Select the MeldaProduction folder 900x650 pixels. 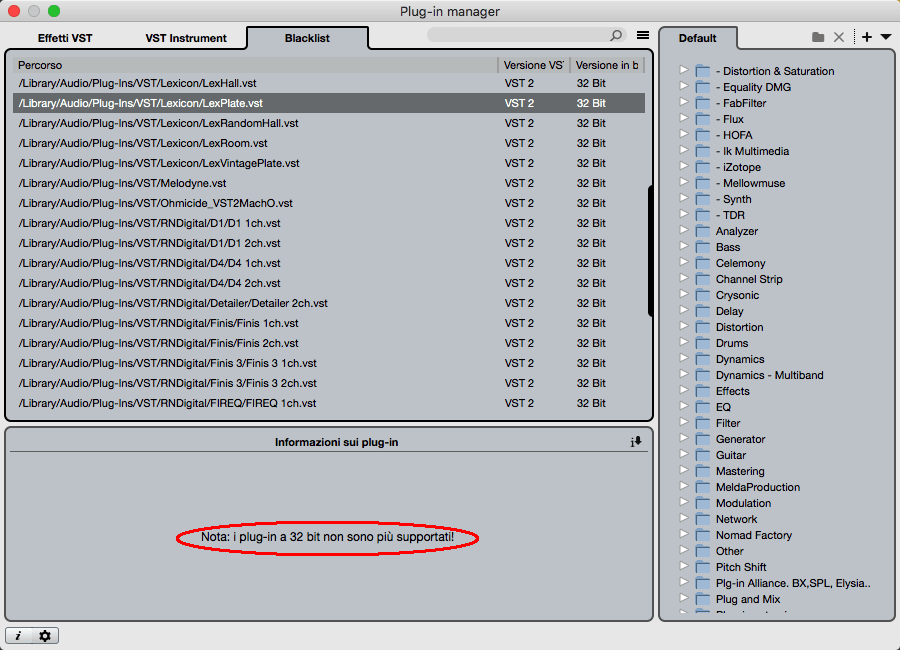coord(758,488)
